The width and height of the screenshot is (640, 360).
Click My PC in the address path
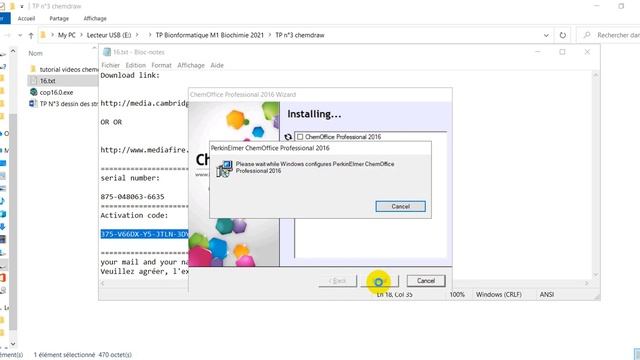click(x=67, y=35)
